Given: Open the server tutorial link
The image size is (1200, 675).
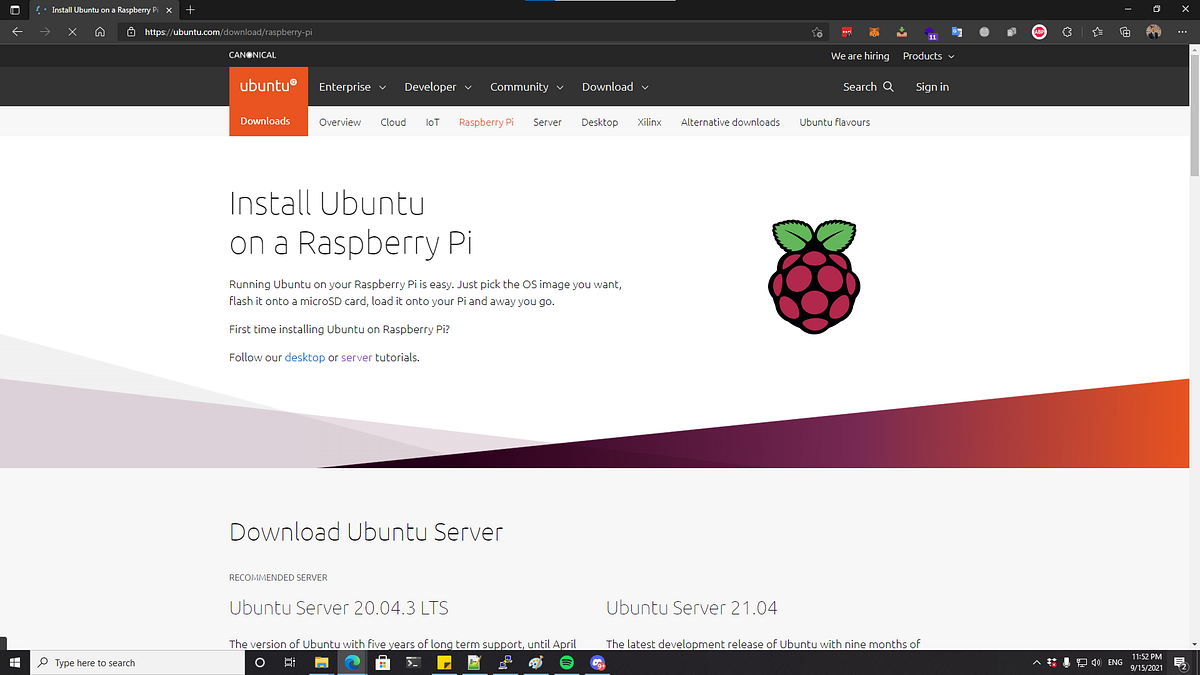Looking at the screenshot, I should [357, 357].
